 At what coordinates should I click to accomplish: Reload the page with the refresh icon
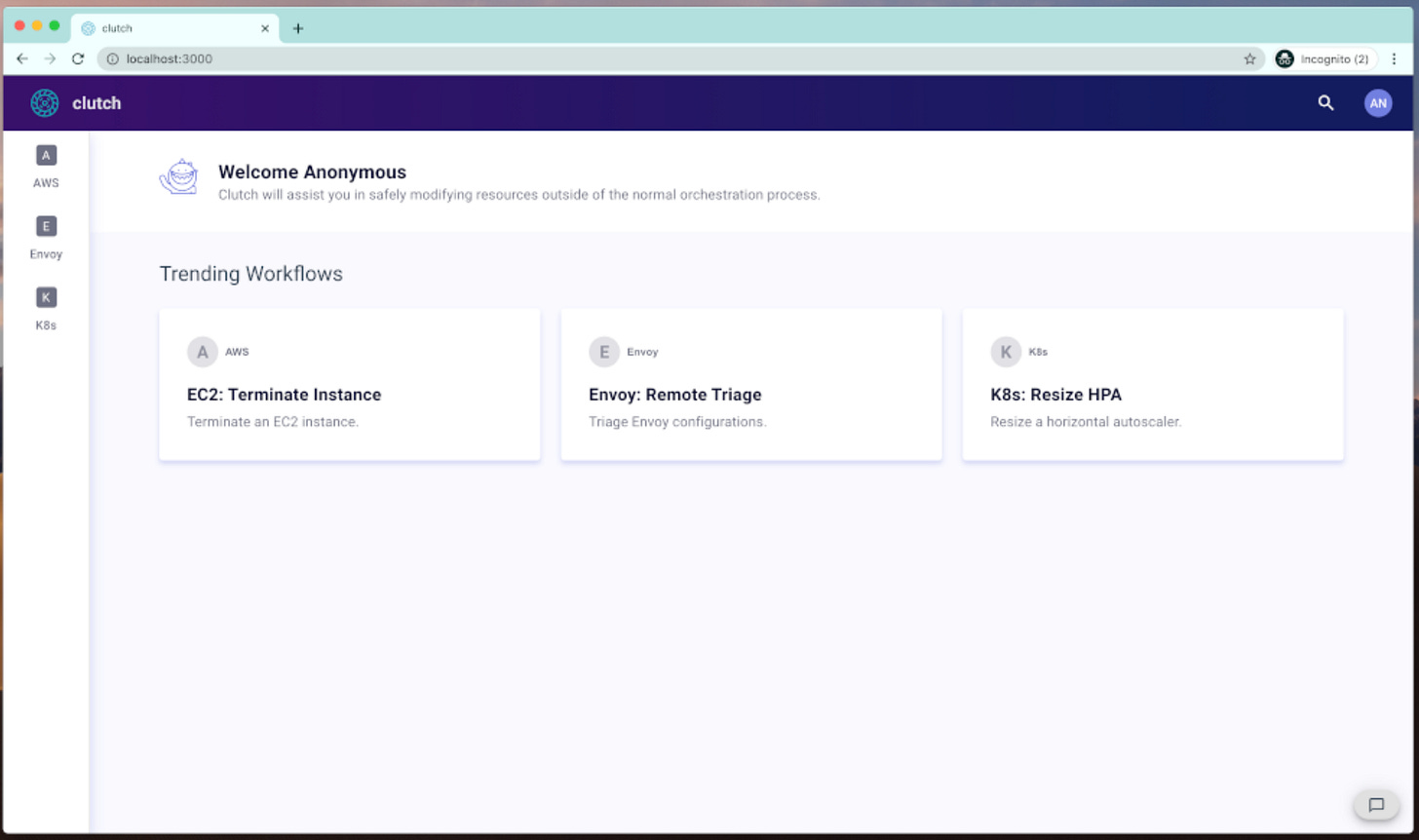click(x=78, y=58)
